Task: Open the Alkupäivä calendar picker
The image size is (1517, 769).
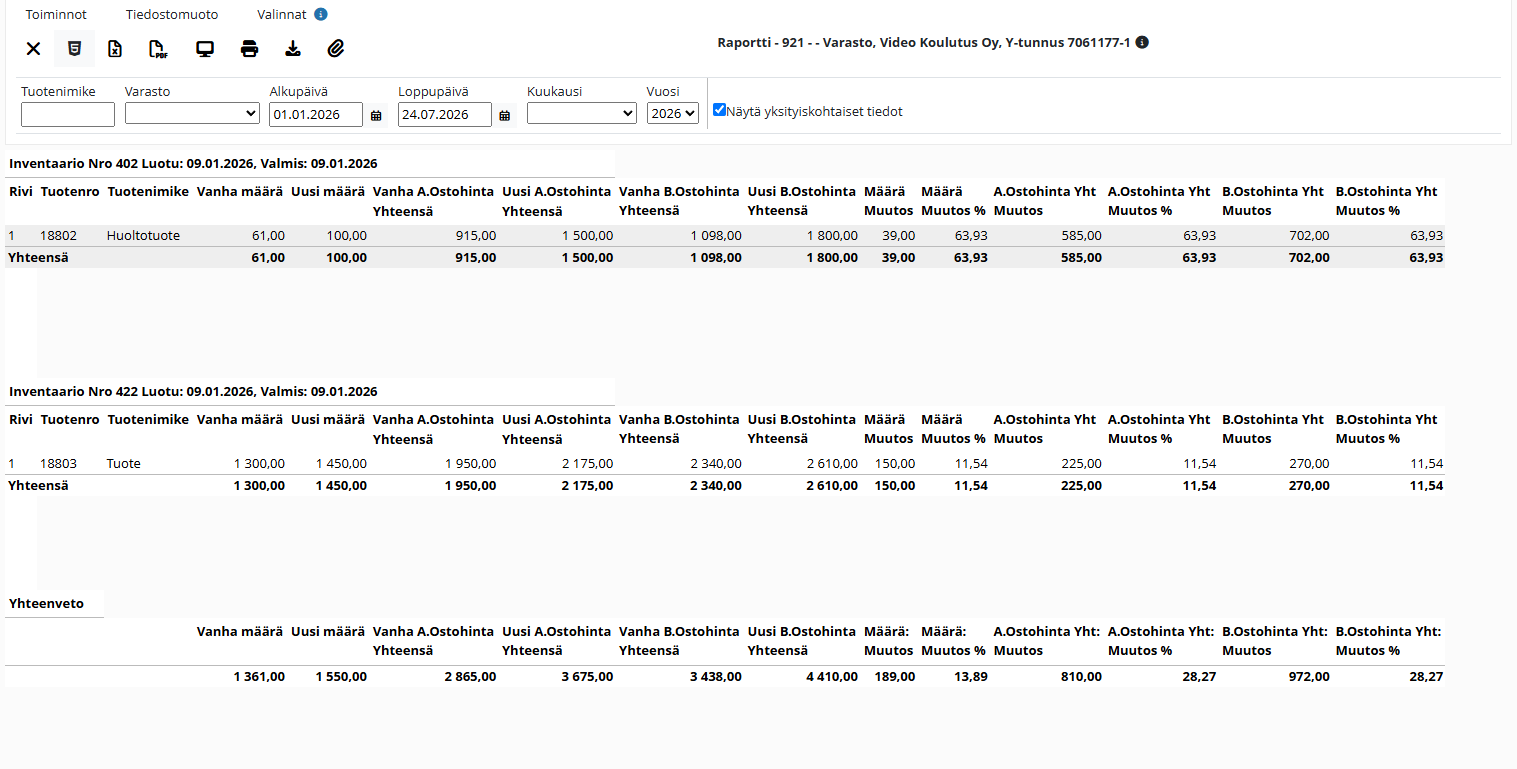Action: 376,116
